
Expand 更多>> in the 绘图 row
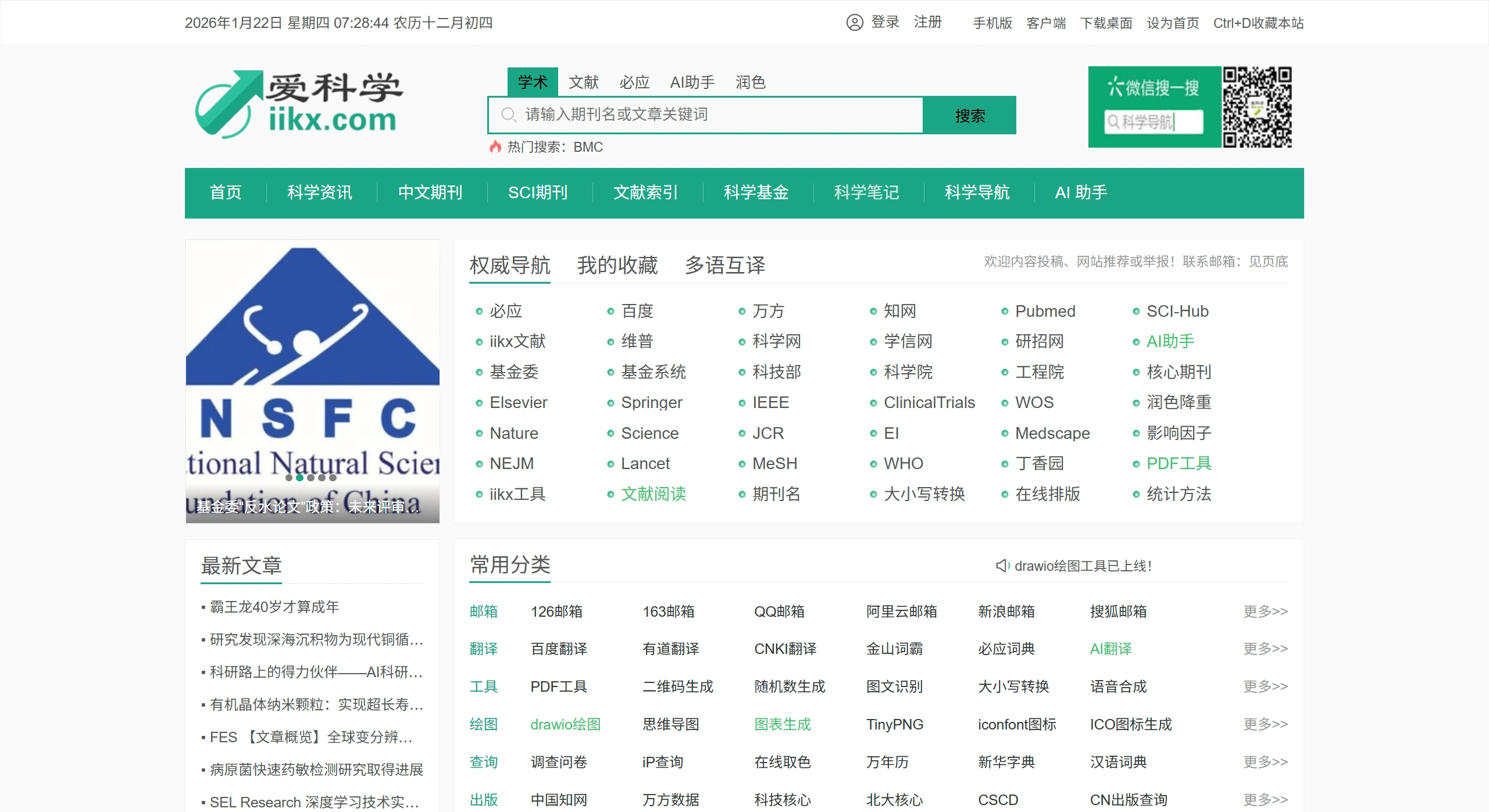[1266, 724]
